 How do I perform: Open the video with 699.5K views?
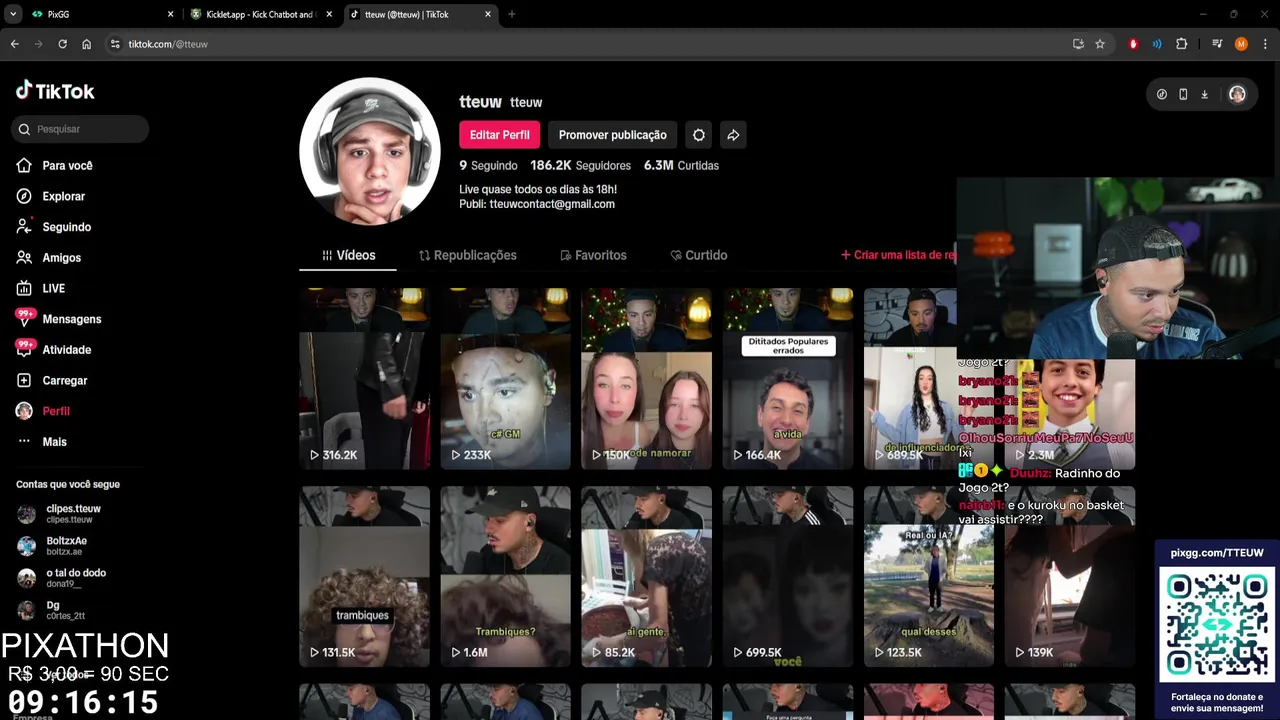[788, 577]
